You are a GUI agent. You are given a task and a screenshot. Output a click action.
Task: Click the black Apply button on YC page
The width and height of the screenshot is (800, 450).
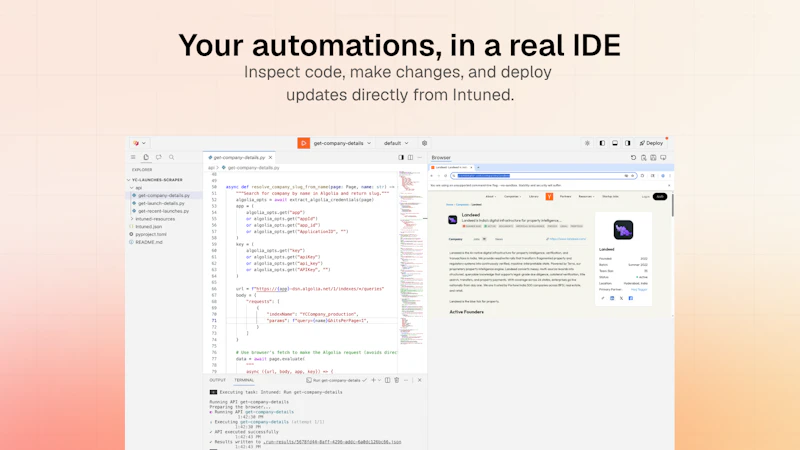coord(660,196)
